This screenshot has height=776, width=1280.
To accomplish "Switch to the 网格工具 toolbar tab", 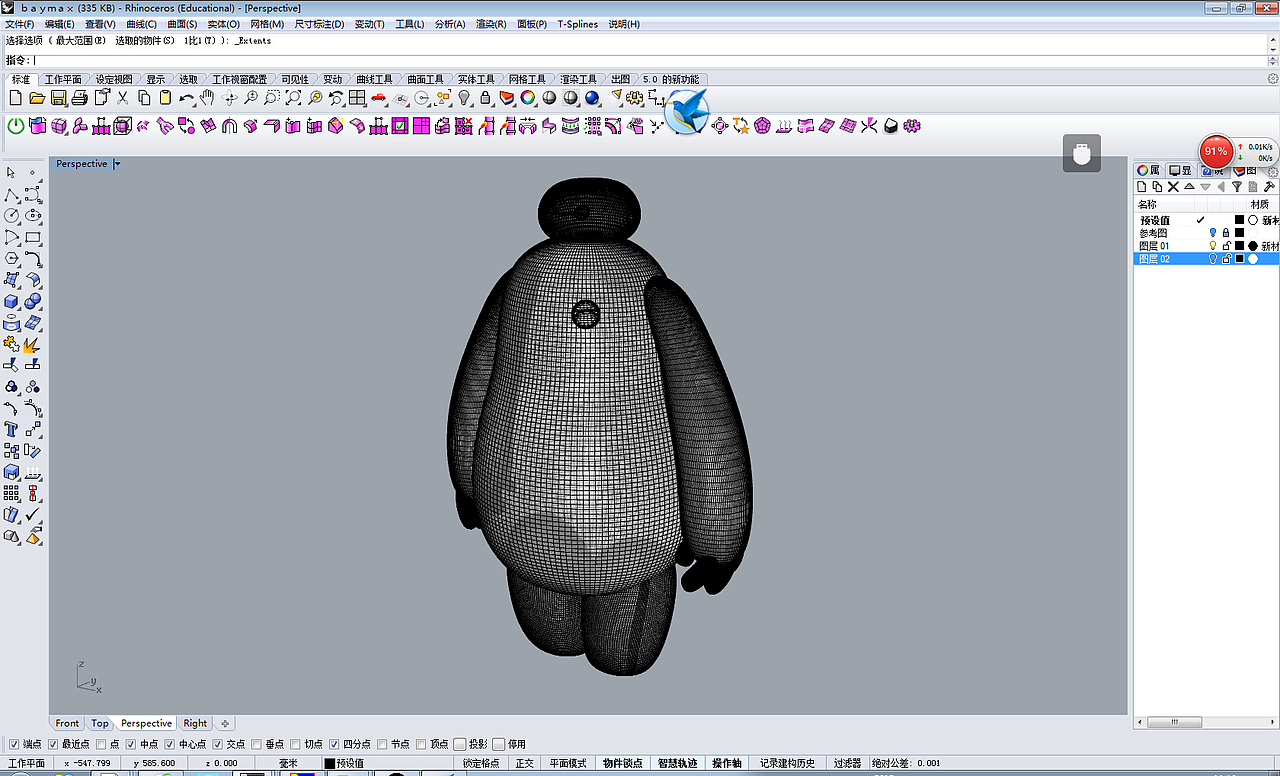I will click(x=527, y=79).
